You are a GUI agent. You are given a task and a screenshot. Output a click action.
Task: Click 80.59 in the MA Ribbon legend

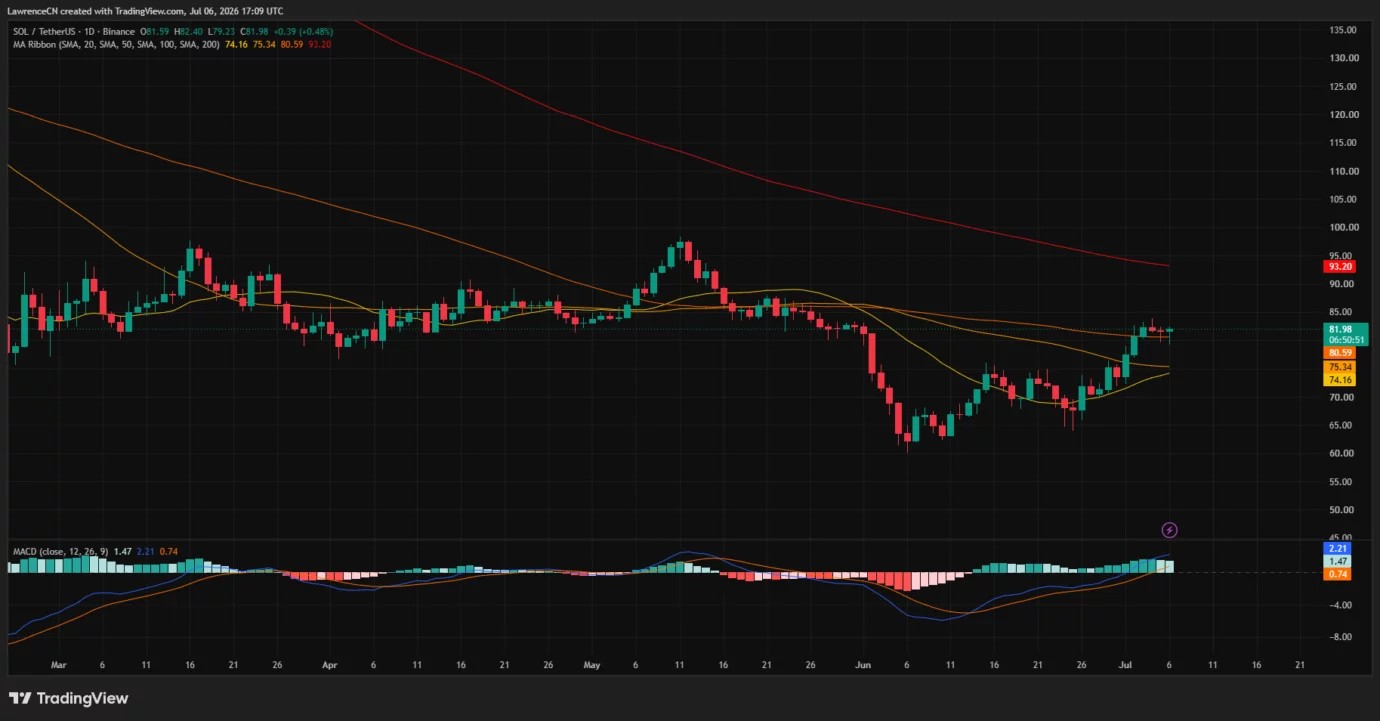(x=293, y=45)
